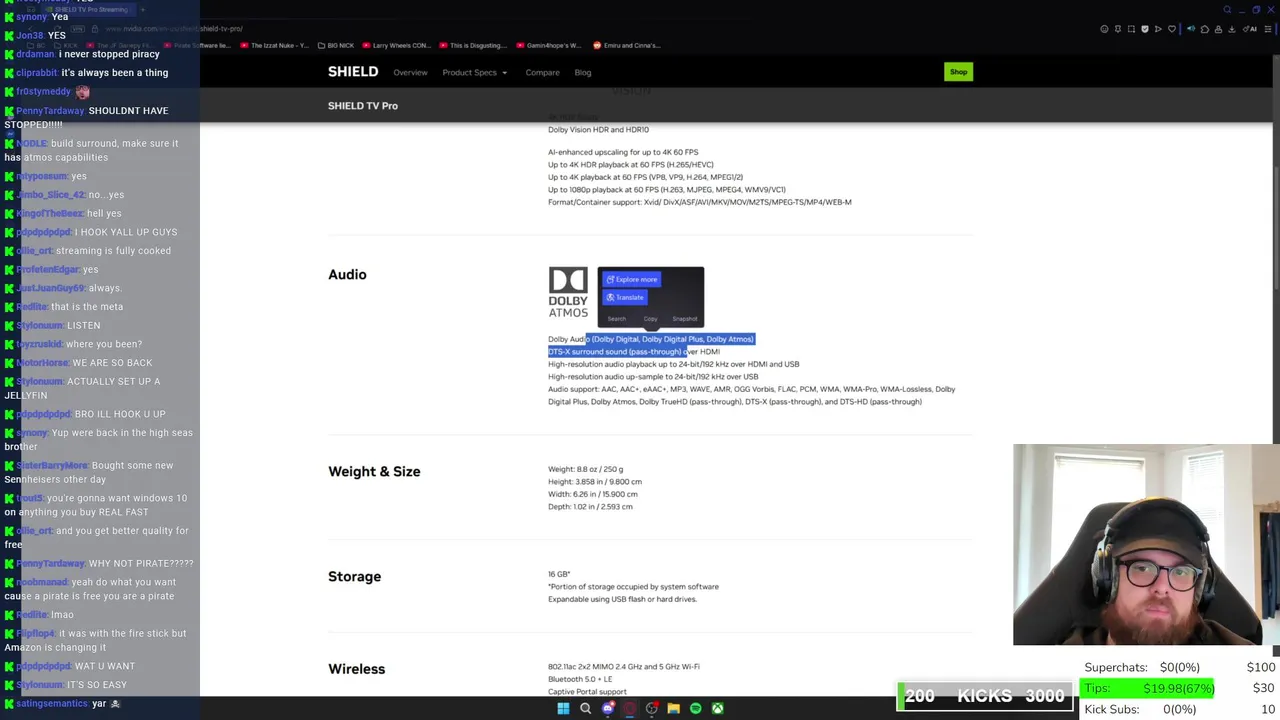Click Explore more in the selection popup
The image size is (1280, 720).
(632, 280)
